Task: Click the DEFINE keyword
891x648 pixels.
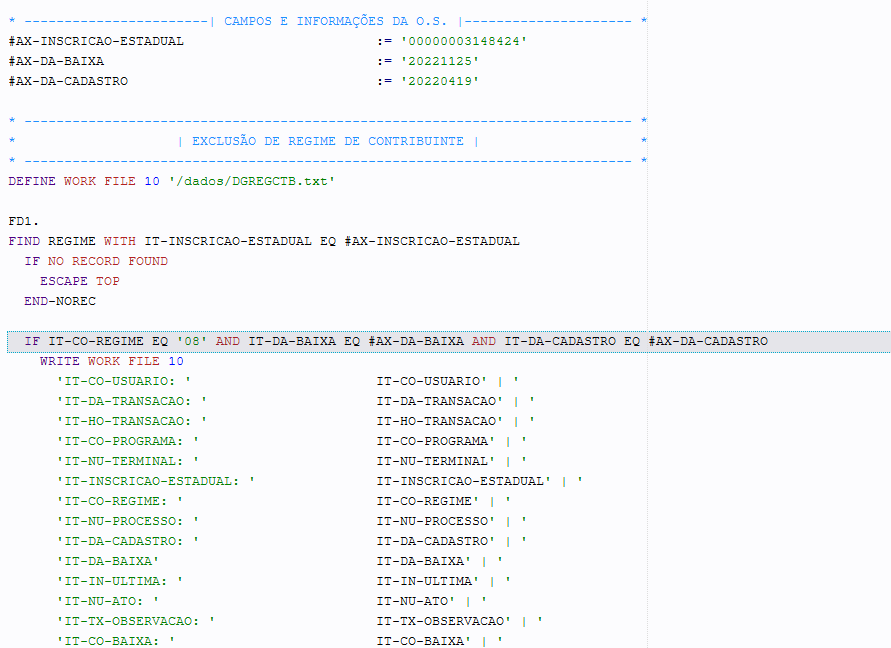Action: click(x=32, y=181)
